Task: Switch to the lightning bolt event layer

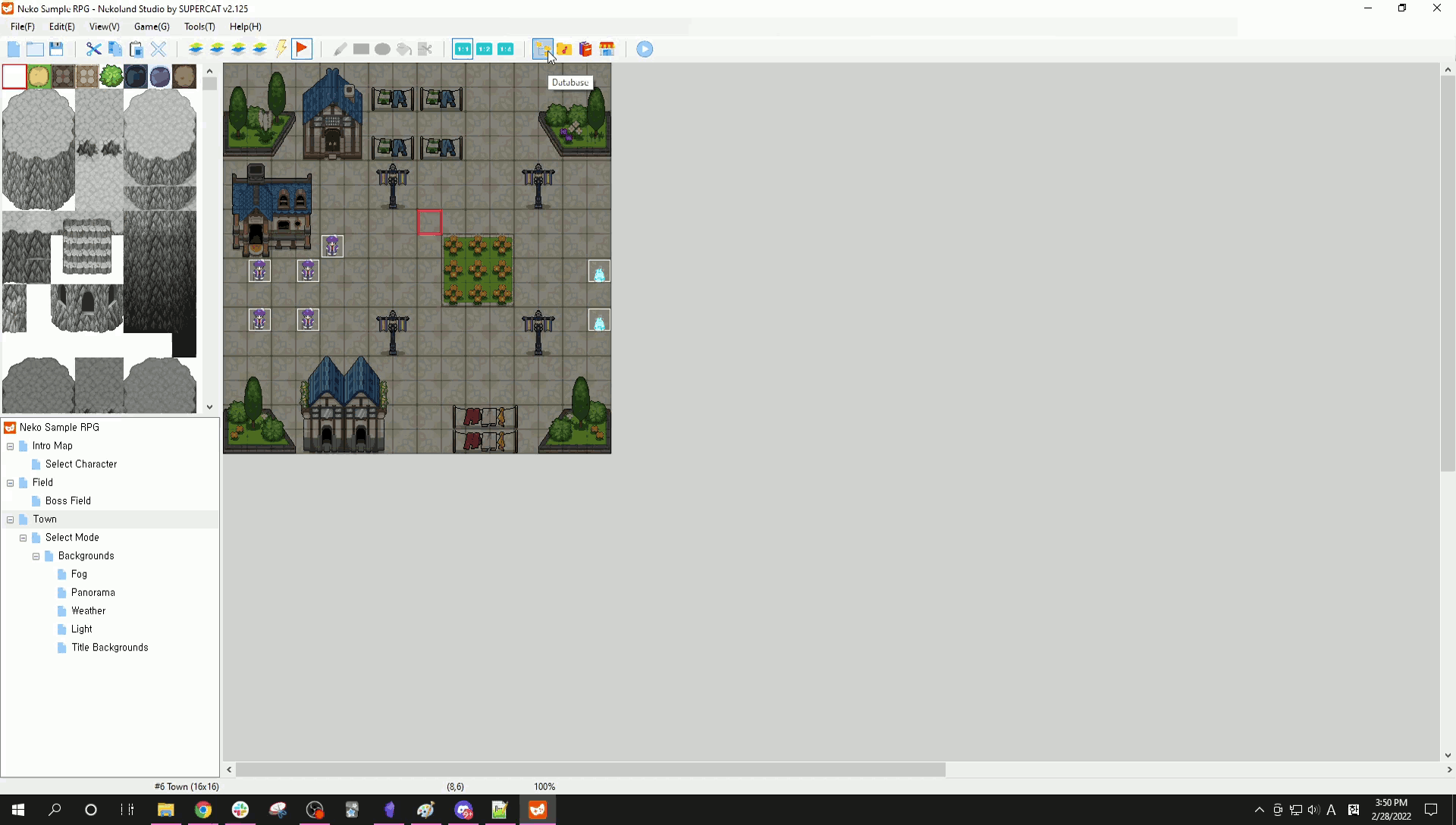Action: click(x=281, y=49)
